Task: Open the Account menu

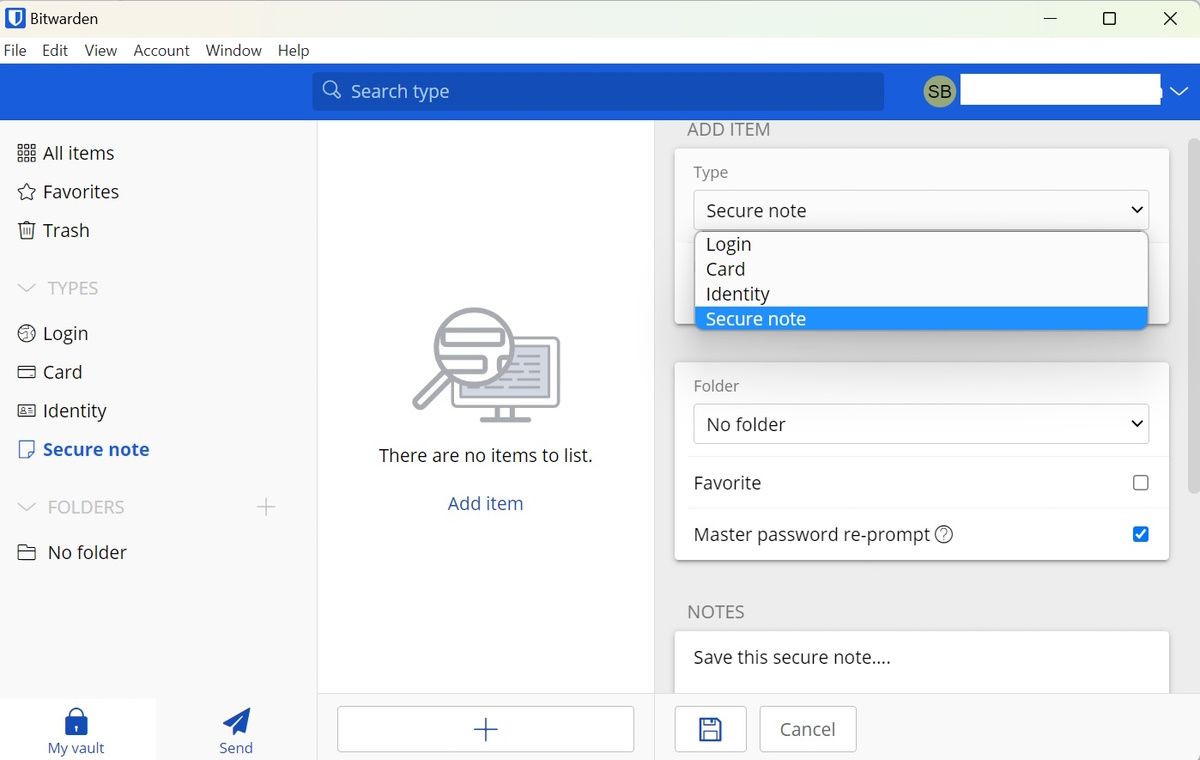Action: 161,50
